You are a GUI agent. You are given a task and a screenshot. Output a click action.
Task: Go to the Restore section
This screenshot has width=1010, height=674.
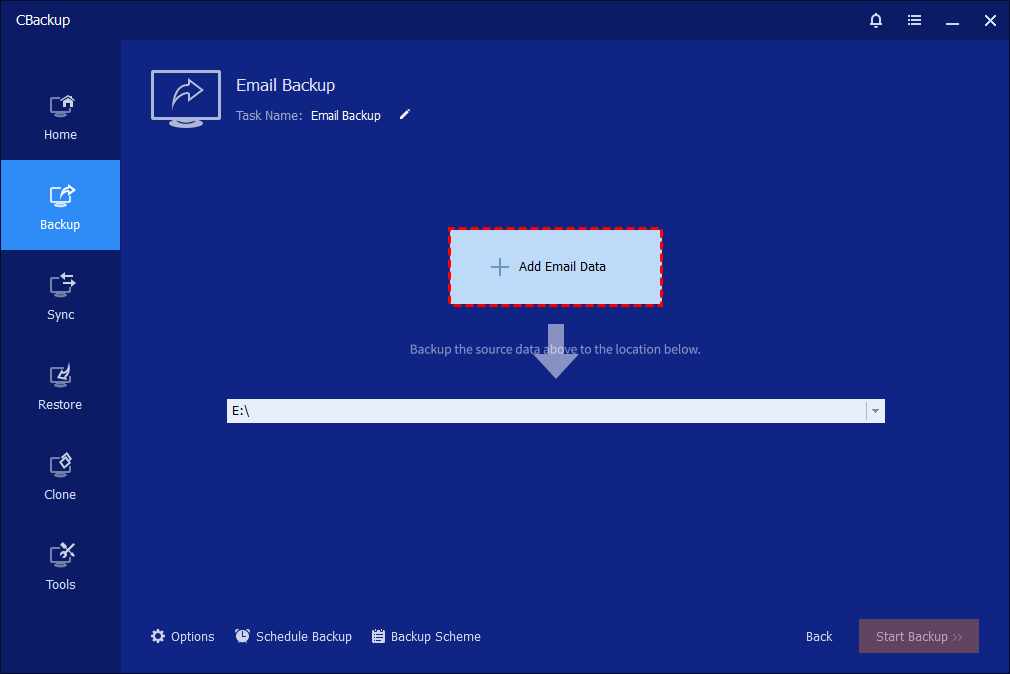60,386
